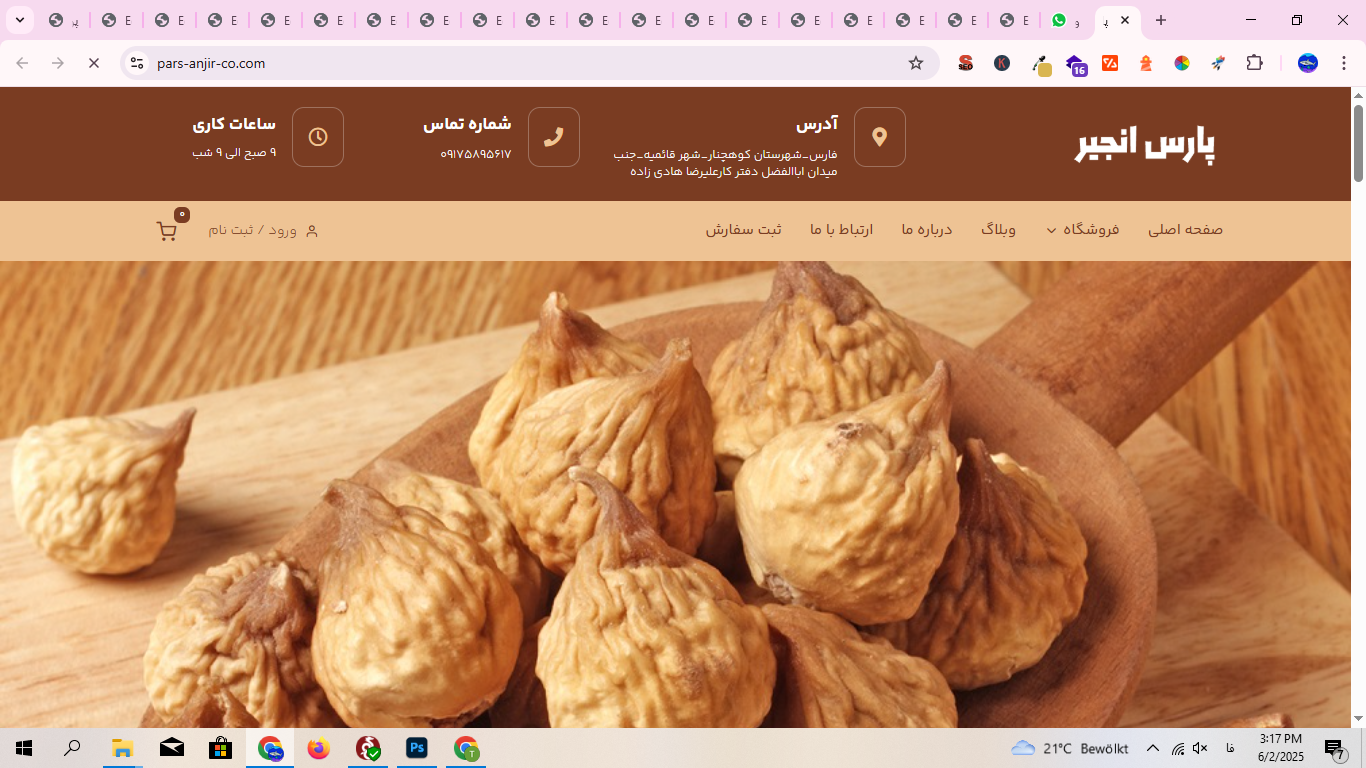The height and width of the screenshot is (768, 1366).
Task: Activate the eyedropper color picker extension
Action: click(x=1041, y=65)
